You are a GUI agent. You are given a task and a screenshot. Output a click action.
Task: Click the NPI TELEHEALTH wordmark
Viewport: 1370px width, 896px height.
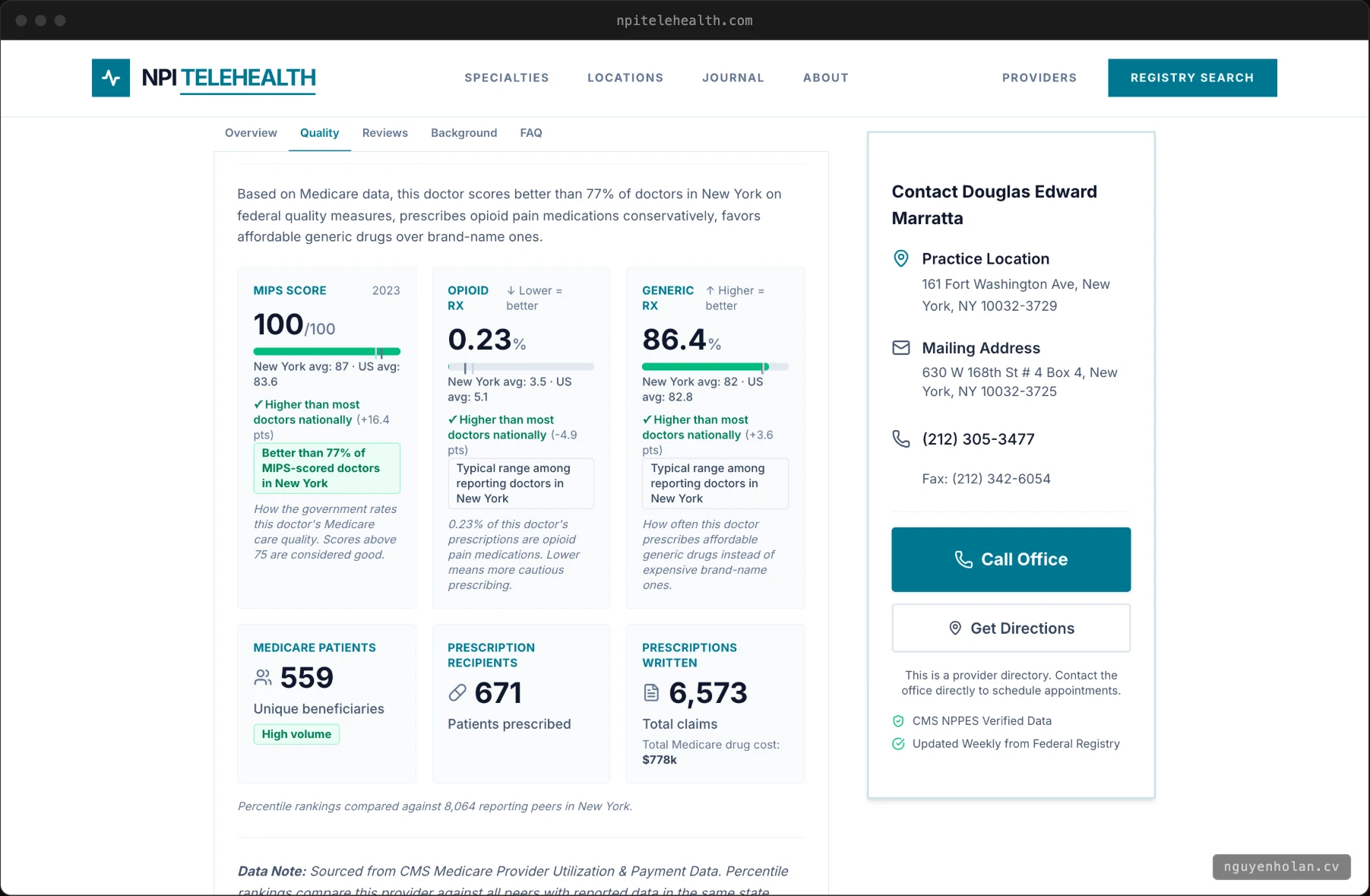pos(229,78)
